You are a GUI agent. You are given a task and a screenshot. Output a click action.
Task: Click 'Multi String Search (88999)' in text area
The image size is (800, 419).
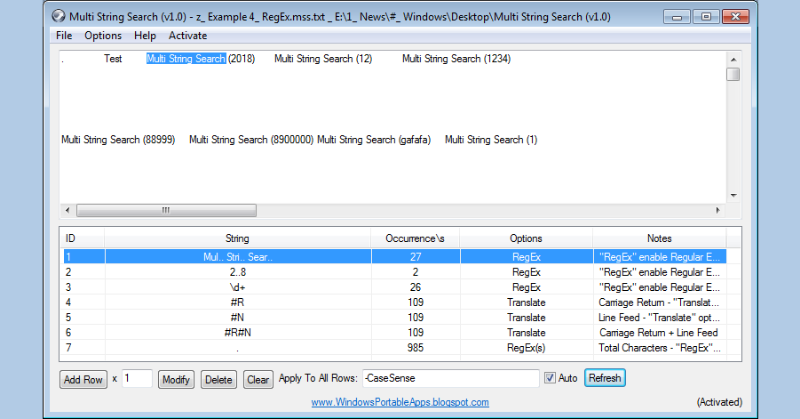coord(118,139)
